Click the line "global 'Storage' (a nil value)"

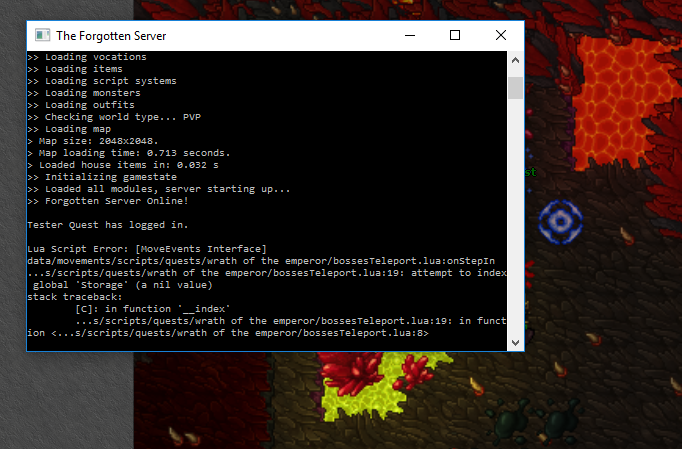coord(123,285)
